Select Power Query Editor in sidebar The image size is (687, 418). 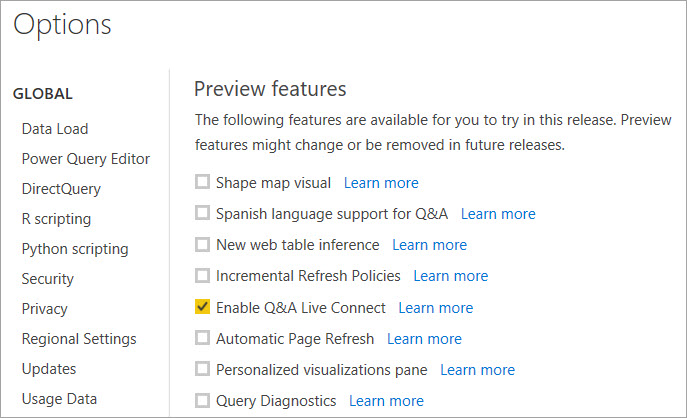[x=86, y=159]
